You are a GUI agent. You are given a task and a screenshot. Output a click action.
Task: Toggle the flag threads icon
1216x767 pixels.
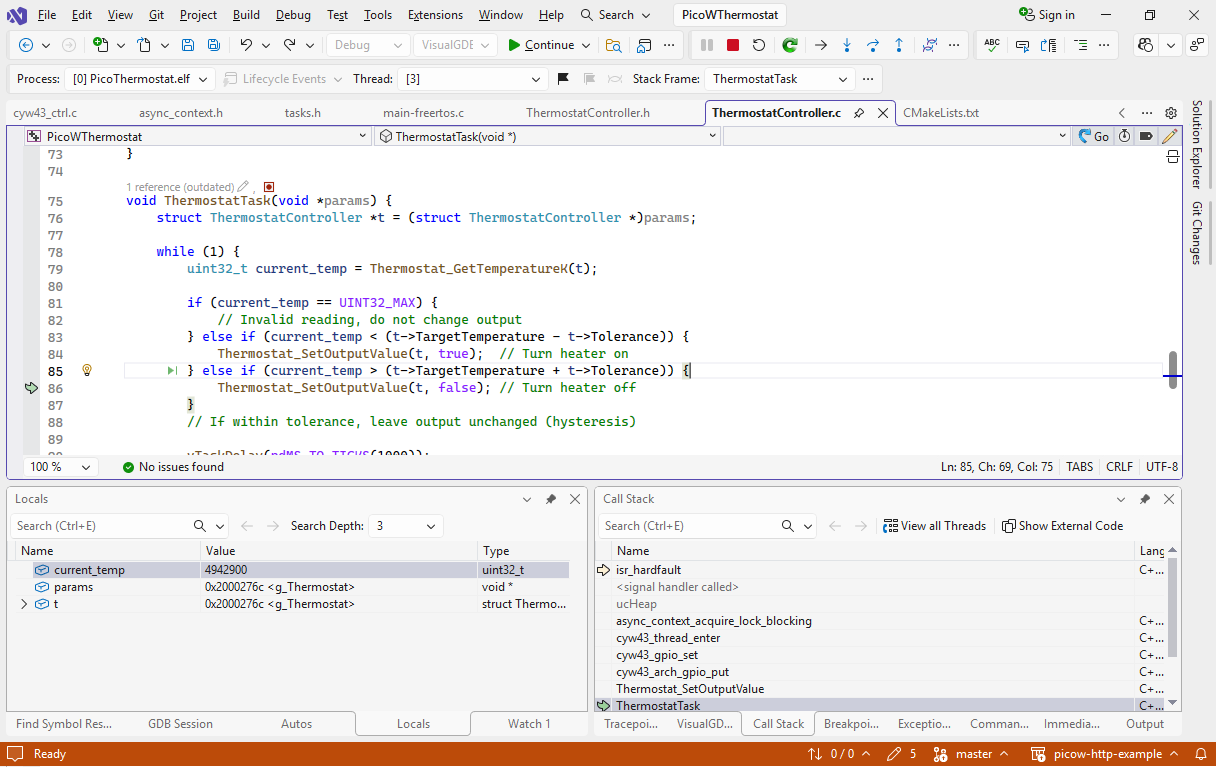(563, 79)
